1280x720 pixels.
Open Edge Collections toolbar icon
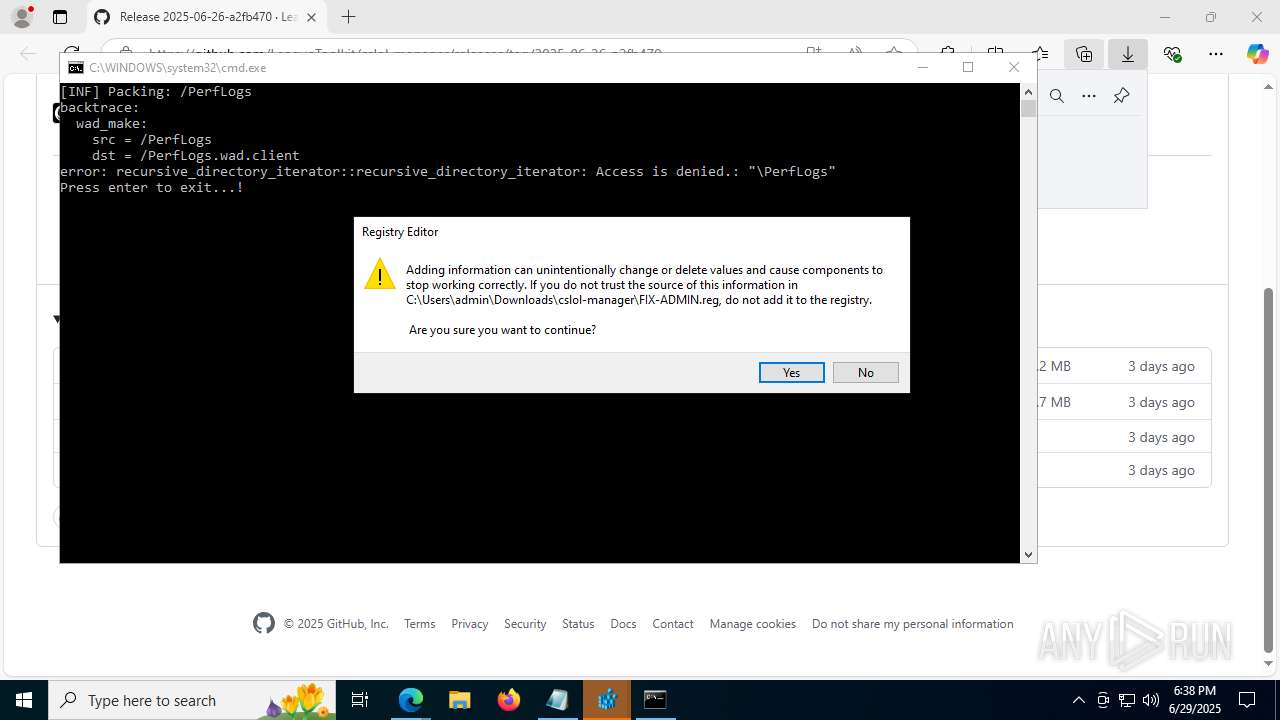tap(1084, 54)
